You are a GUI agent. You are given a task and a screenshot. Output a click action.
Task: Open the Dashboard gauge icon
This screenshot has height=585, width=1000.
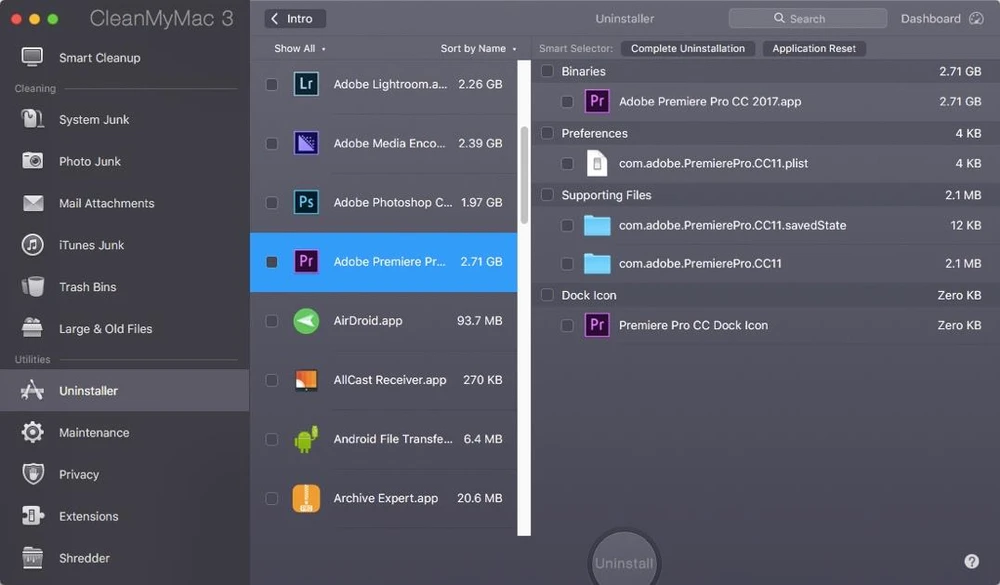coord(976,19)
